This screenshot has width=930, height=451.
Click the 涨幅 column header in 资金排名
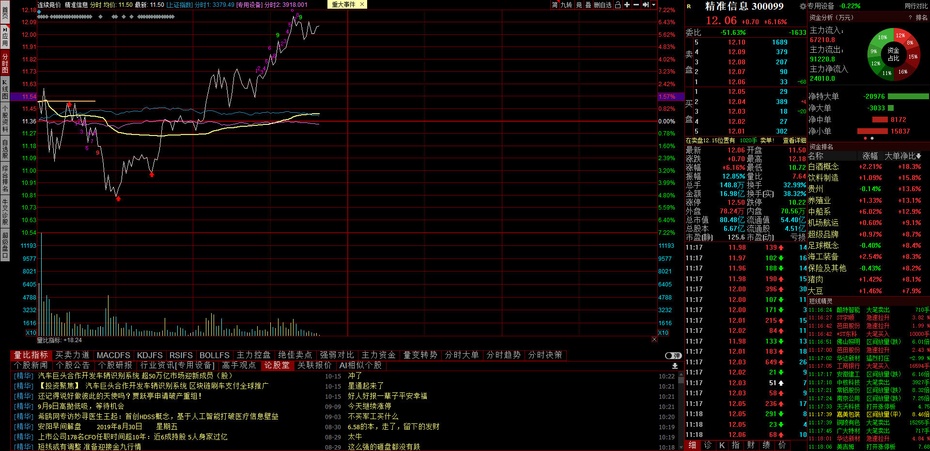(x=870, y=155)
